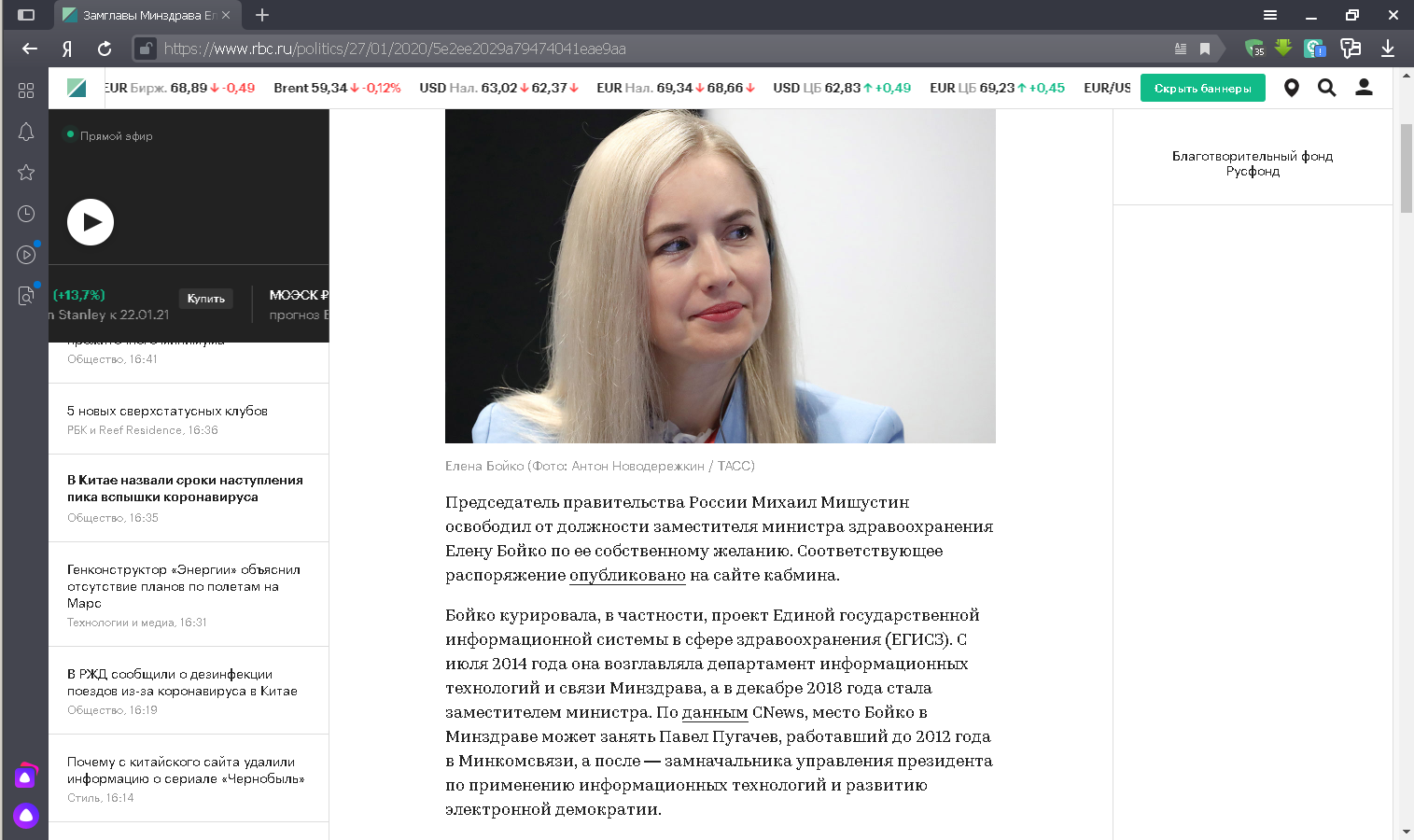1414x840 pixels.
Task: Open the browser downloads panel
Action: coord(1388,49)
